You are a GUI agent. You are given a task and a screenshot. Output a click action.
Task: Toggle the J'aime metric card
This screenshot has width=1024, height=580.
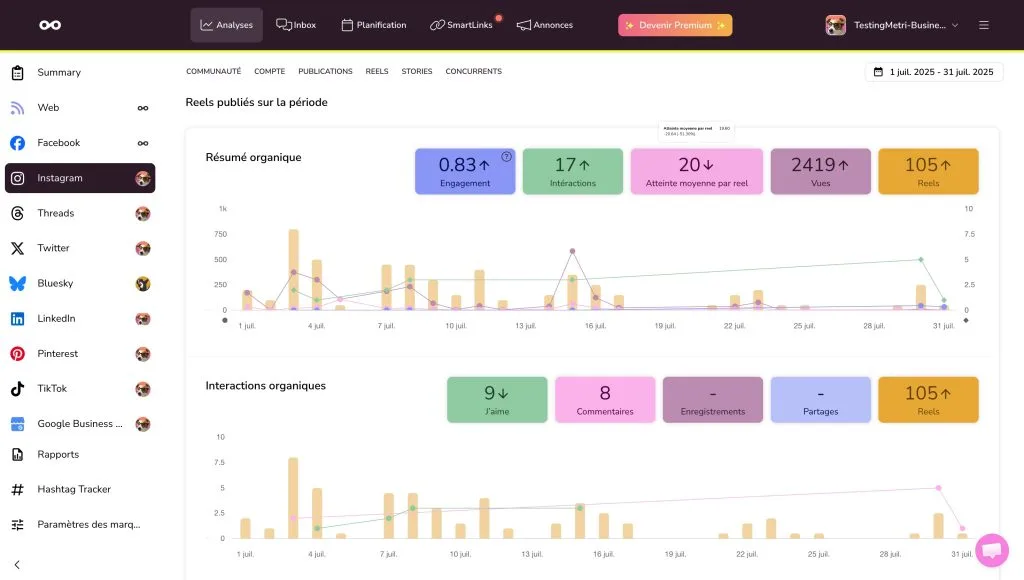pyautogui.click(x=497, y=399)
